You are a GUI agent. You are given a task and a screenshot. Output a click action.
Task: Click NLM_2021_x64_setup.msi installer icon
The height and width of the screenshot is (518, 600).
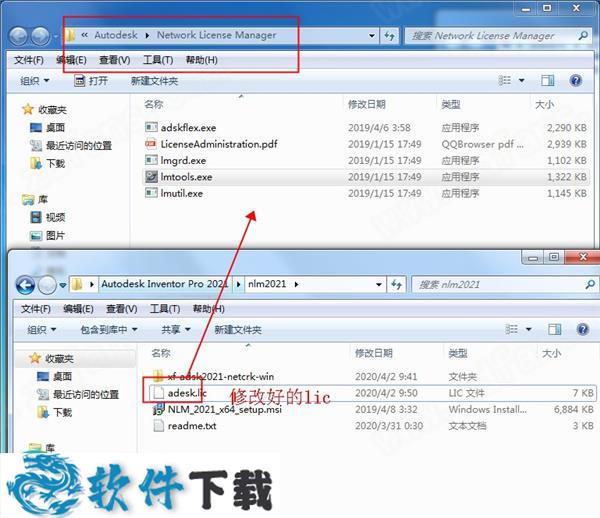[158, 409]
